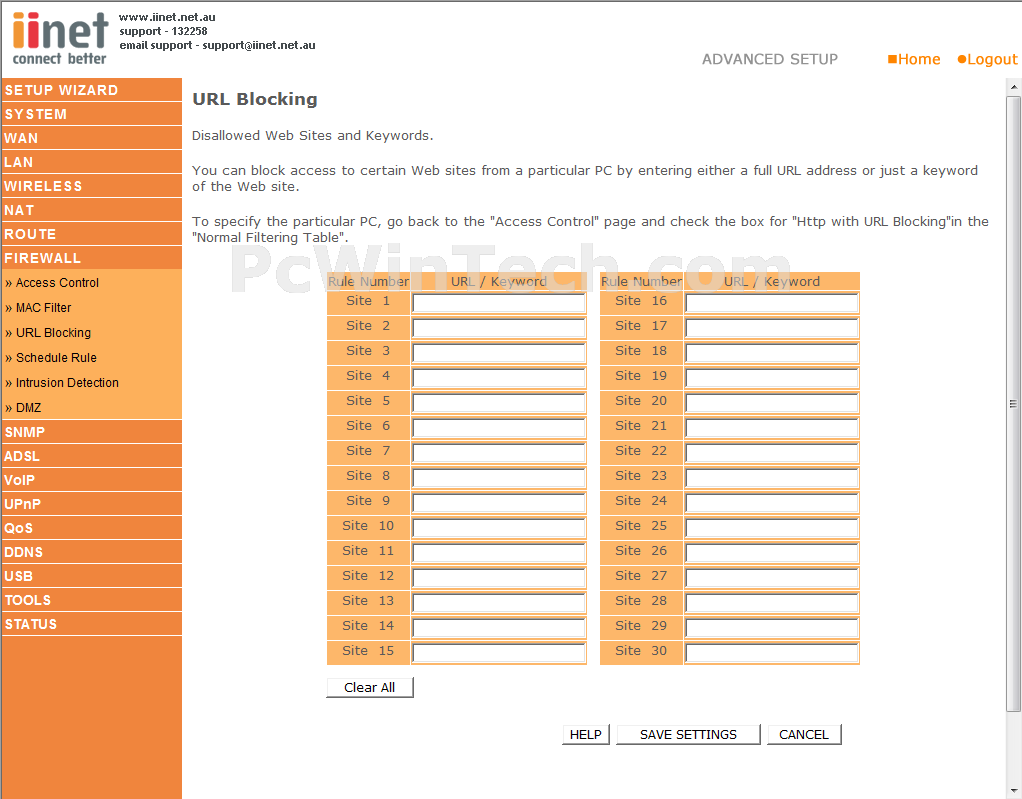Focus the Site 14 URL field
Image resolution: width=1022 pixels, height=799 pixels.
[499, 628]
